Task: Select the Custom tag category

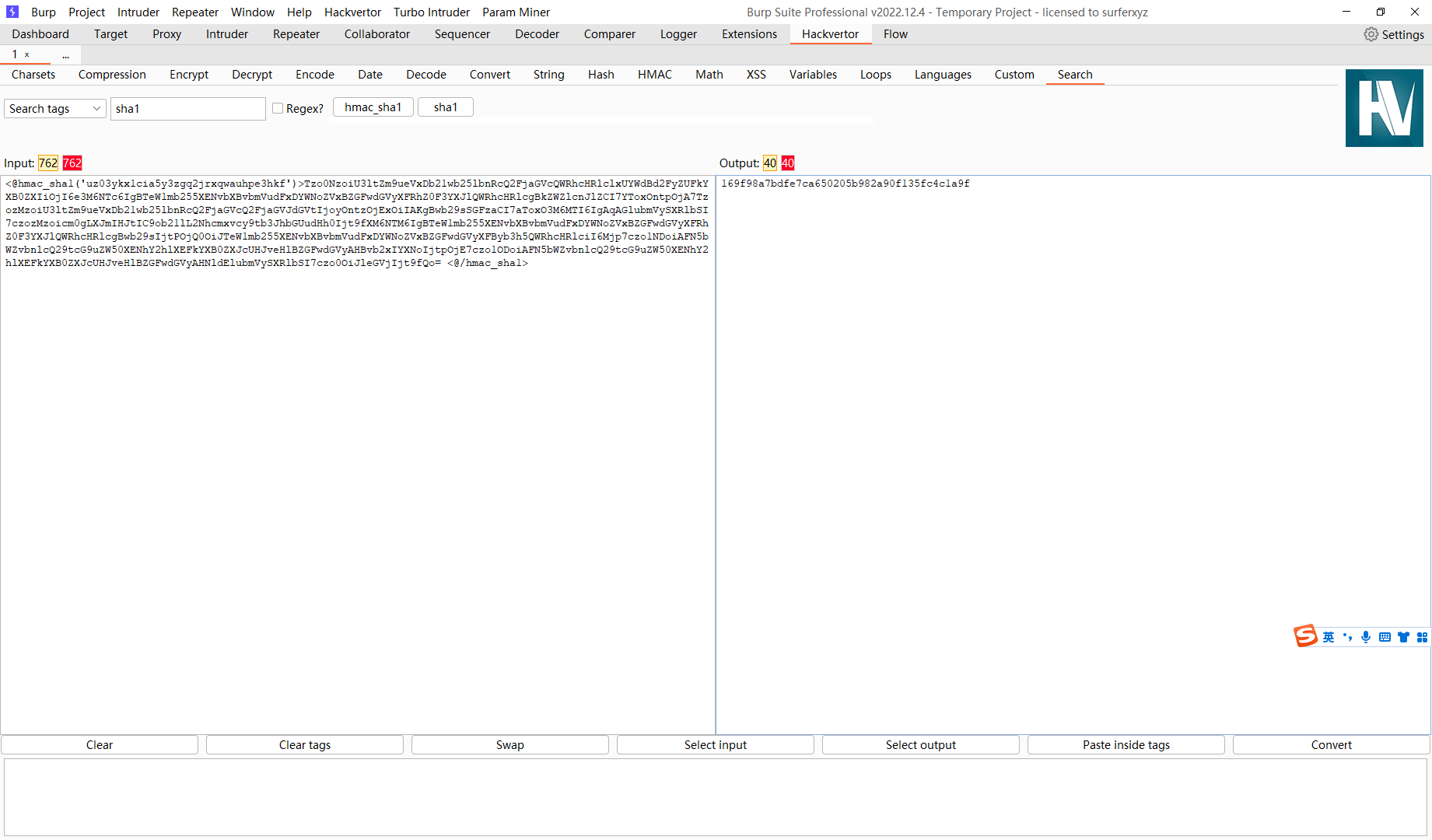Action: (x=1014, y=75)
